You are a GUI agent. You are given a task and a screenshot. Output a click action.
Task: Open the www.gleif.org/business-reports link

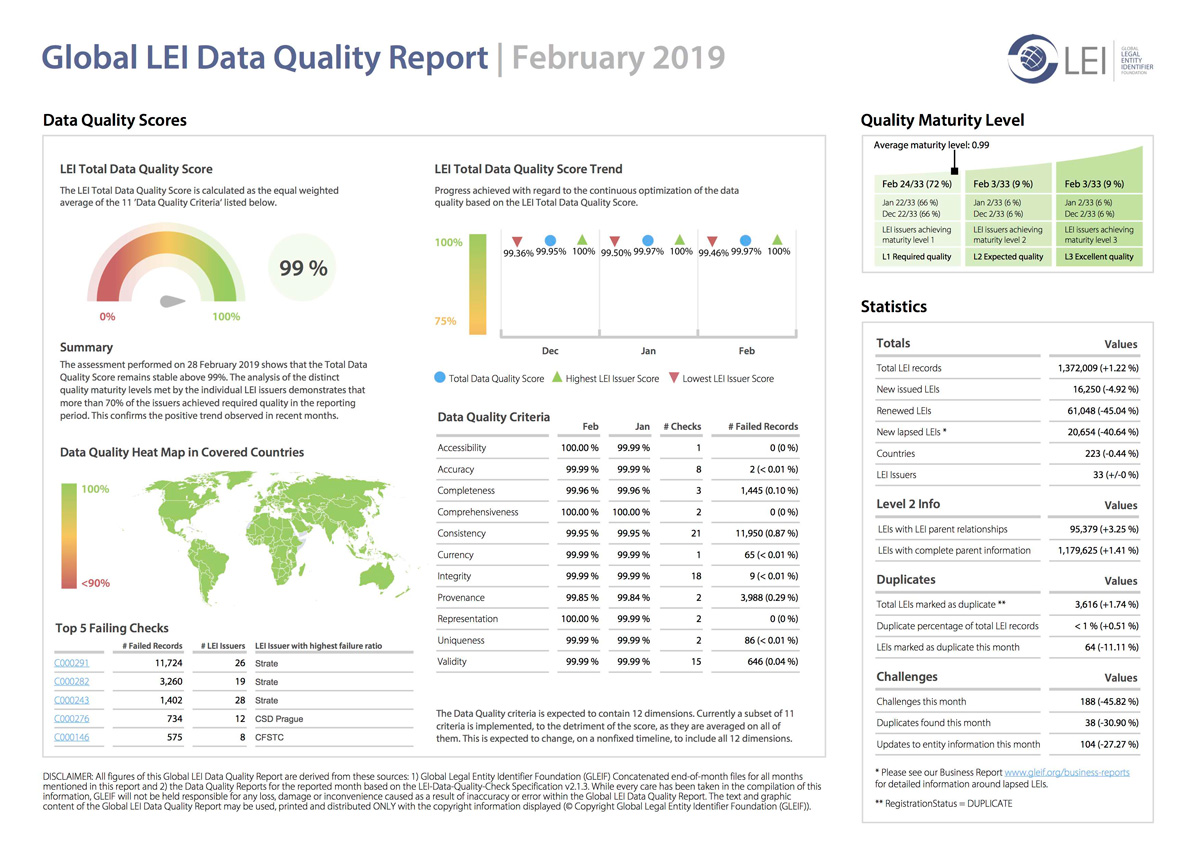(1066, 772)
